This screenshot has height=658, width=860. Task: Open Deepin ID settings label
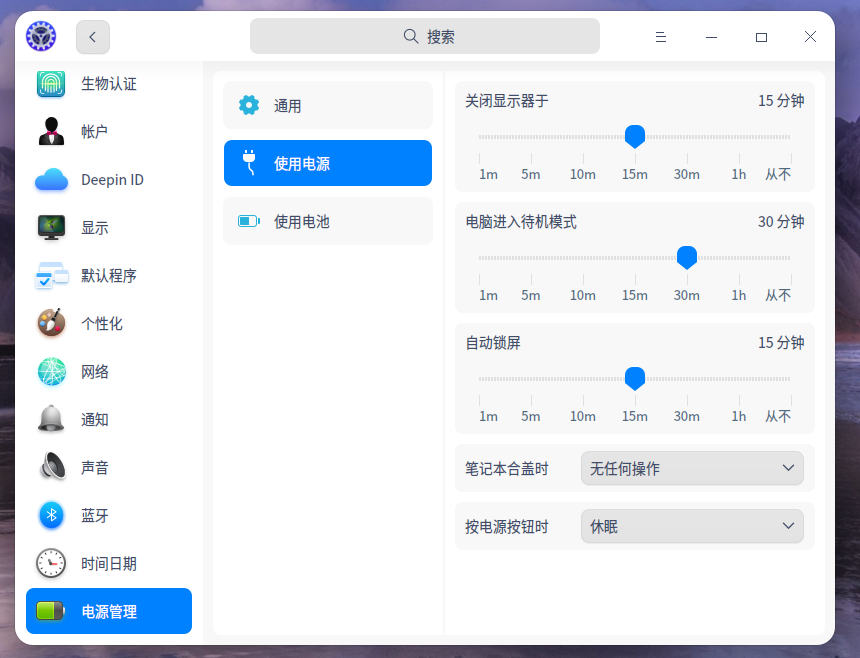coord(112,180)
